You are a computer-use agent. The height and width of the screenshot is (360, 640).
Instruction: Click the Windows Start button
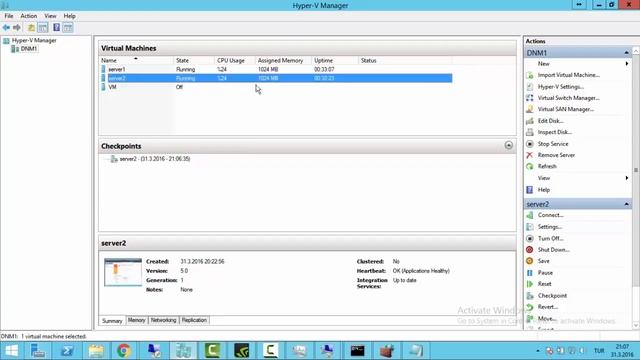point(11,351)
